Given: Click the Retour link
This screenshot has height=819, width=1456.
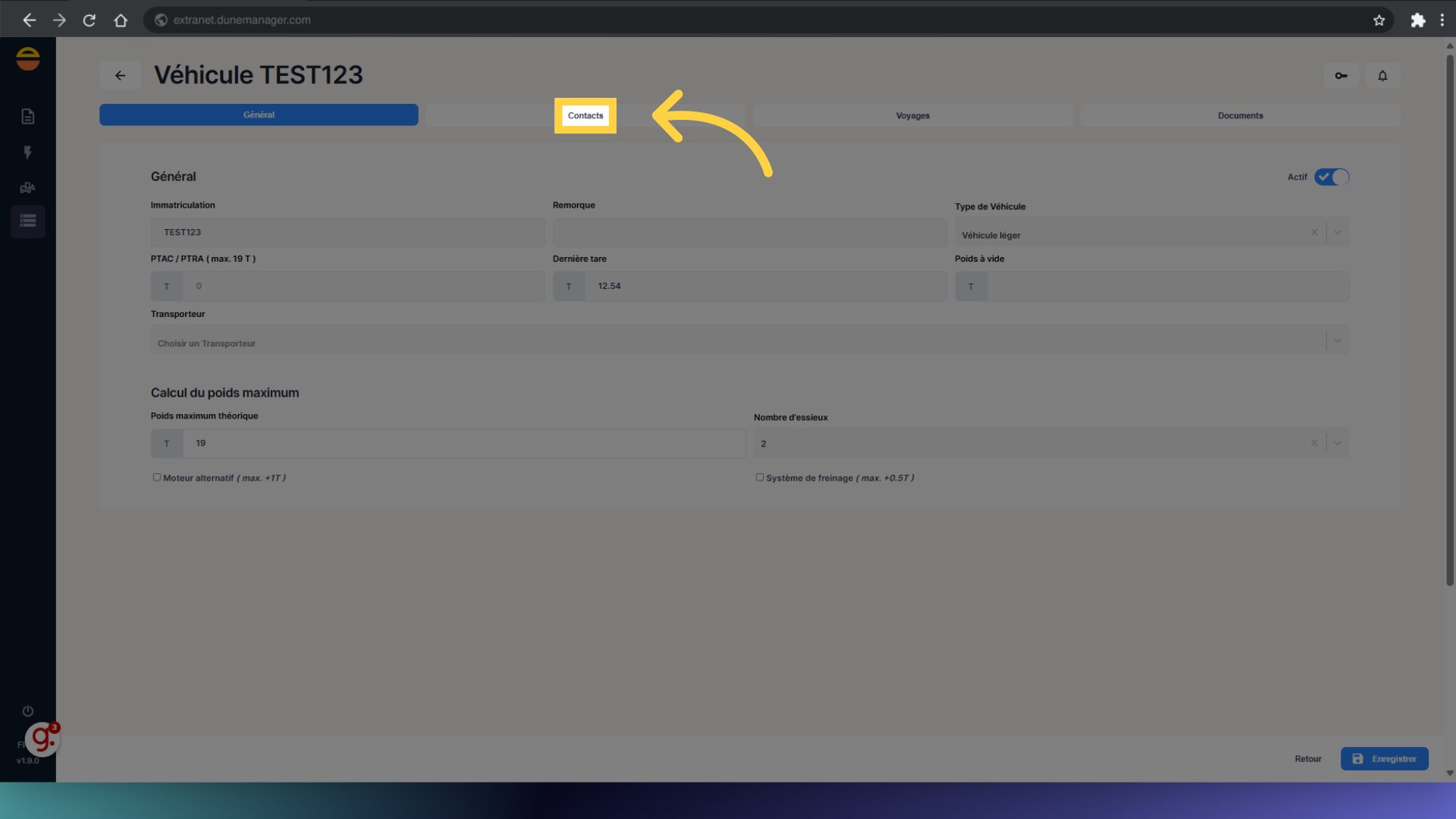Looking at the screenshot, I should click(x=1307, y=758).
